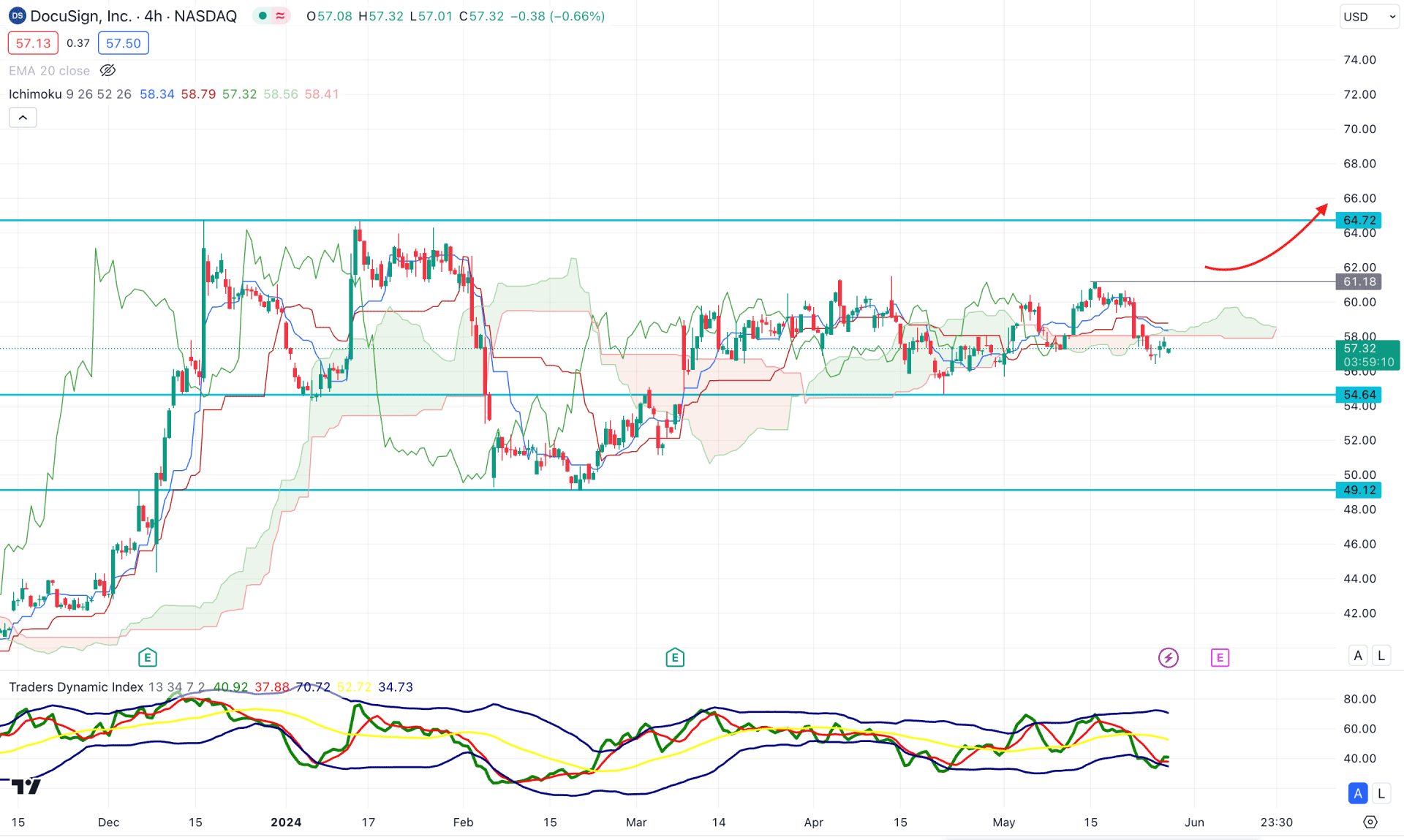Click the 49.12 horizontal line price label
The height and width of the screenshot is (840, 1404).
(1359, 491)
